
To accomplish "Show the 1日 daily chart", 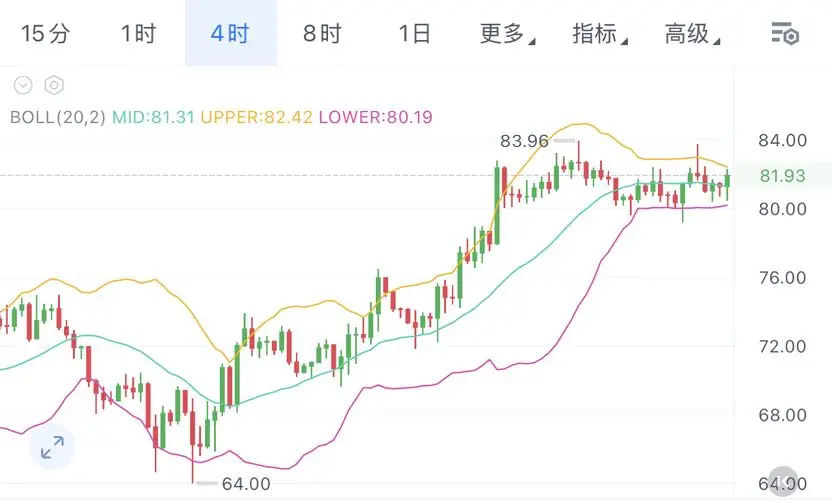I will pyautogui.click(x=414, y=33).
